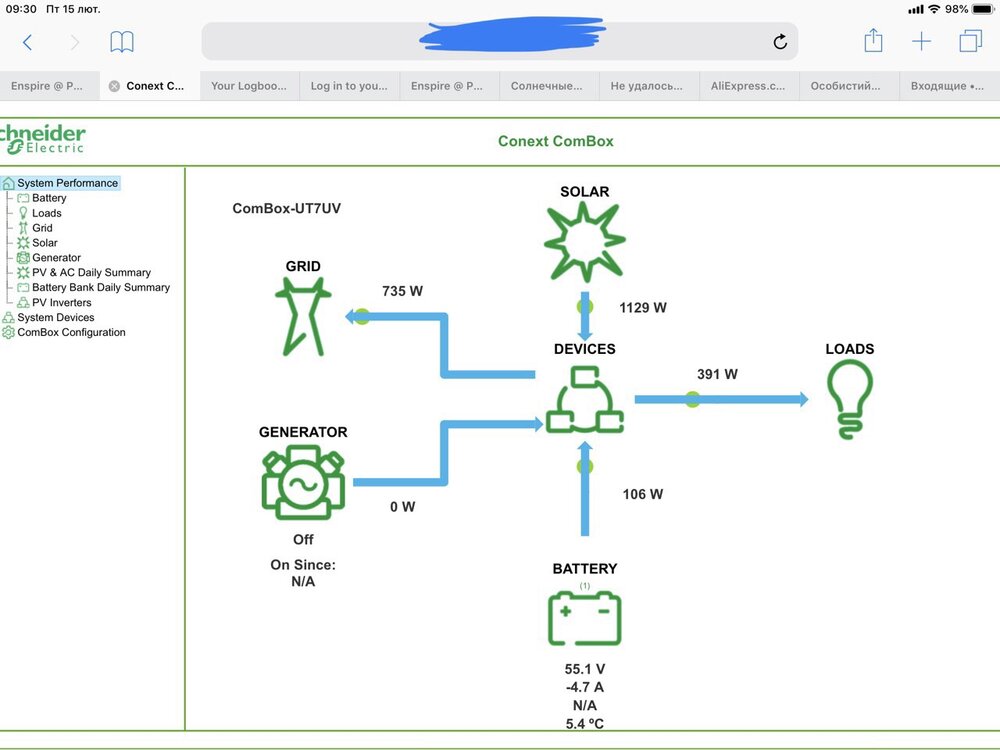The width and height of the screenshot is (1000, 750).
Task: Switch to the AliExpress.c... tab
Action: 748,86
